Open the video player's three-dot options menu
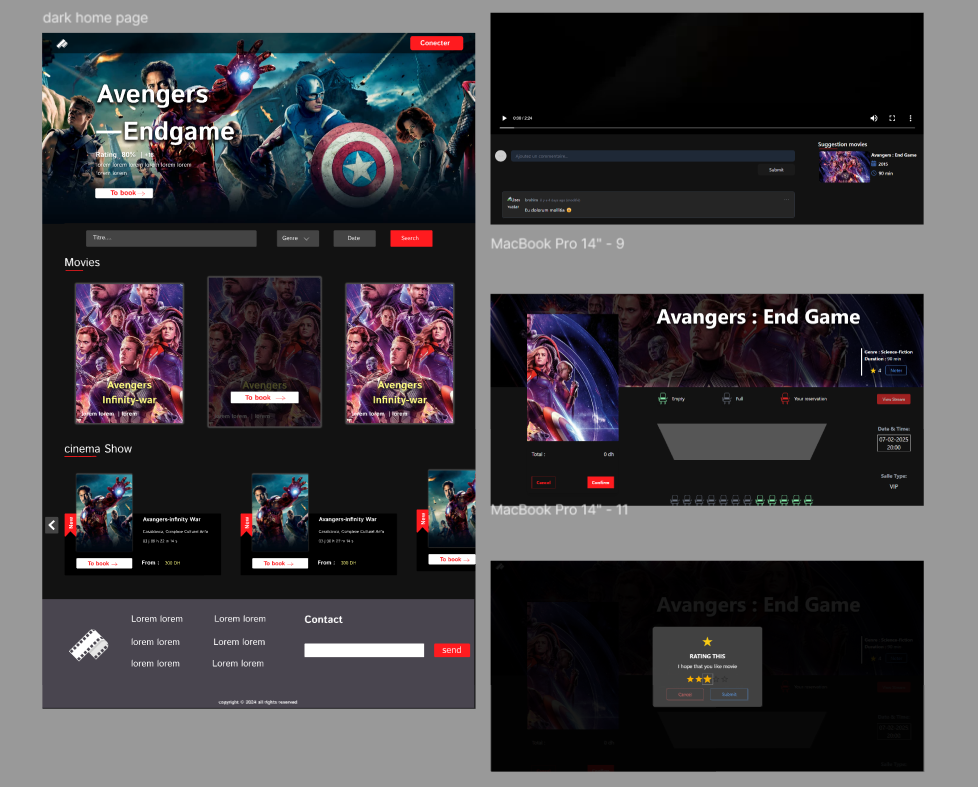This screenshot has width=978, height=787. point(910,118)
